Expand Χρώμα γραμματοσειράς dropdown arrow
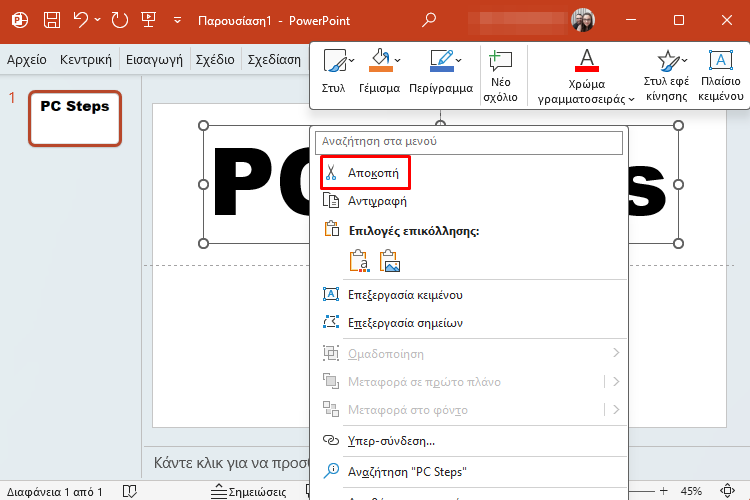This screenshot has height=500, width=750. 631,99
